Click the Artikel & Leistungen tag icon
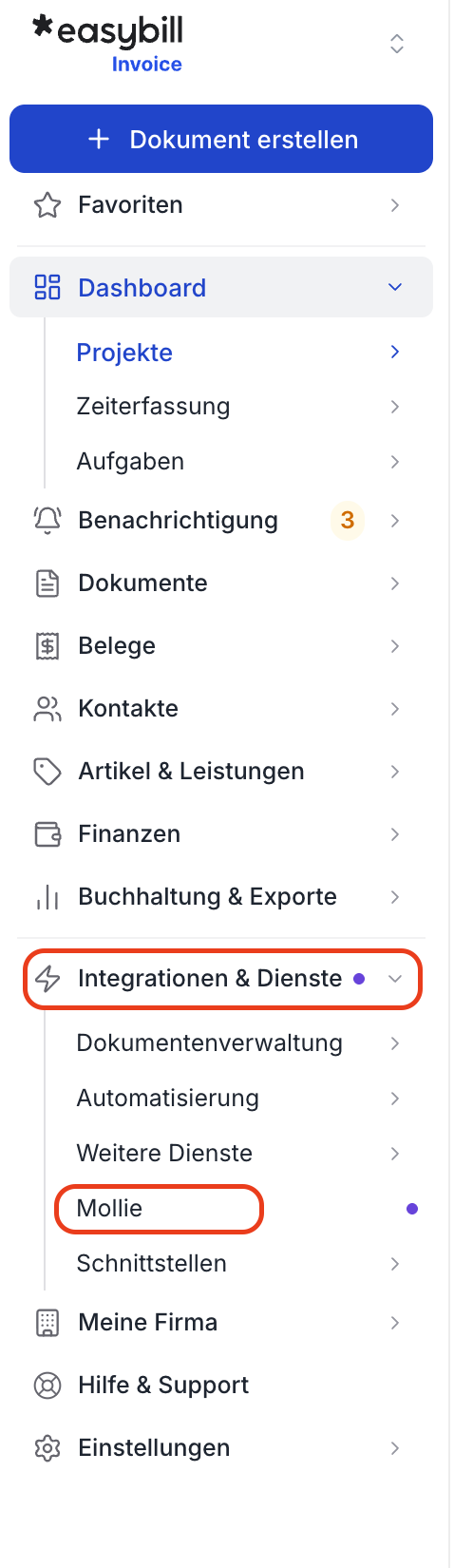 pos(47,771)
